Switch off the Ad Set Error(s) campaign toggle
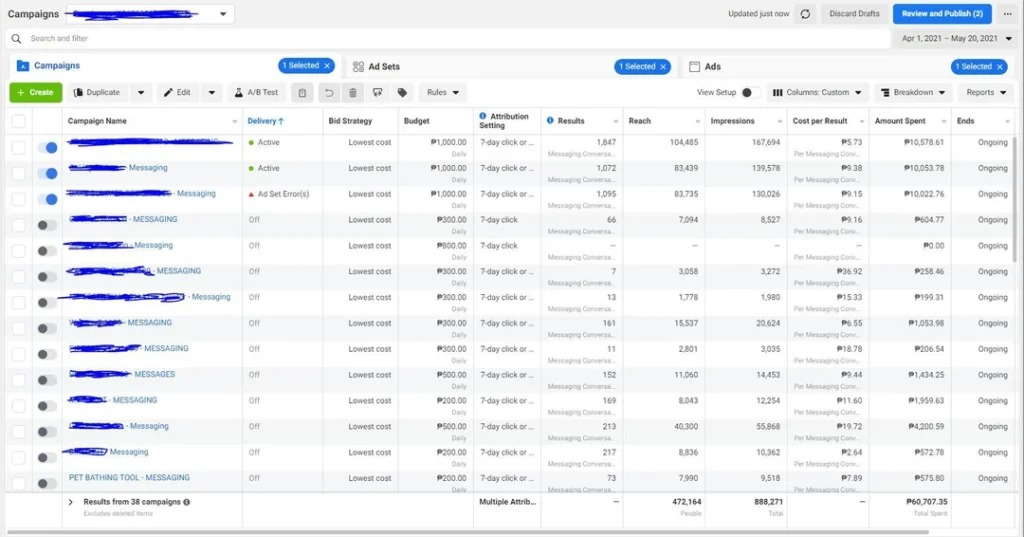This screenshot has width=1024, height=537. click(47, 199)
